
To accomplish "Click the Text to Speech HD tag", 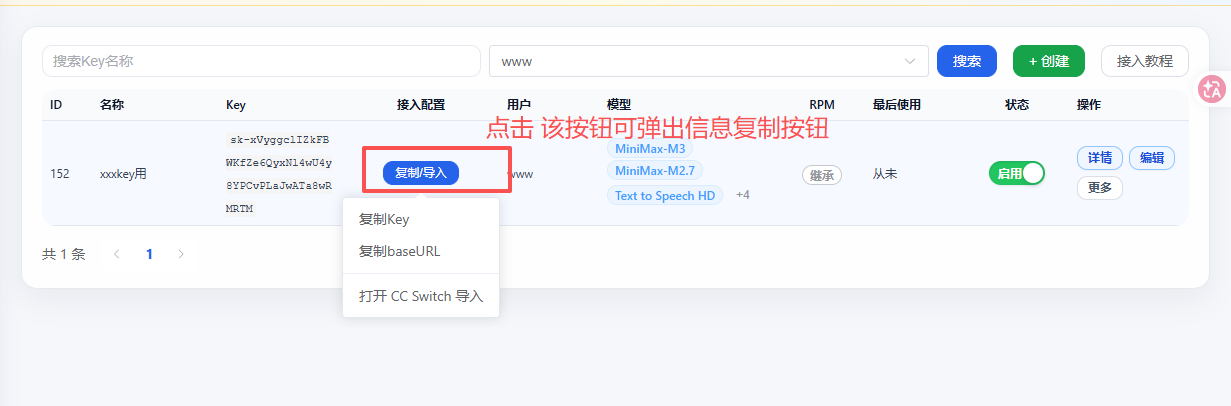I will 665,196.
